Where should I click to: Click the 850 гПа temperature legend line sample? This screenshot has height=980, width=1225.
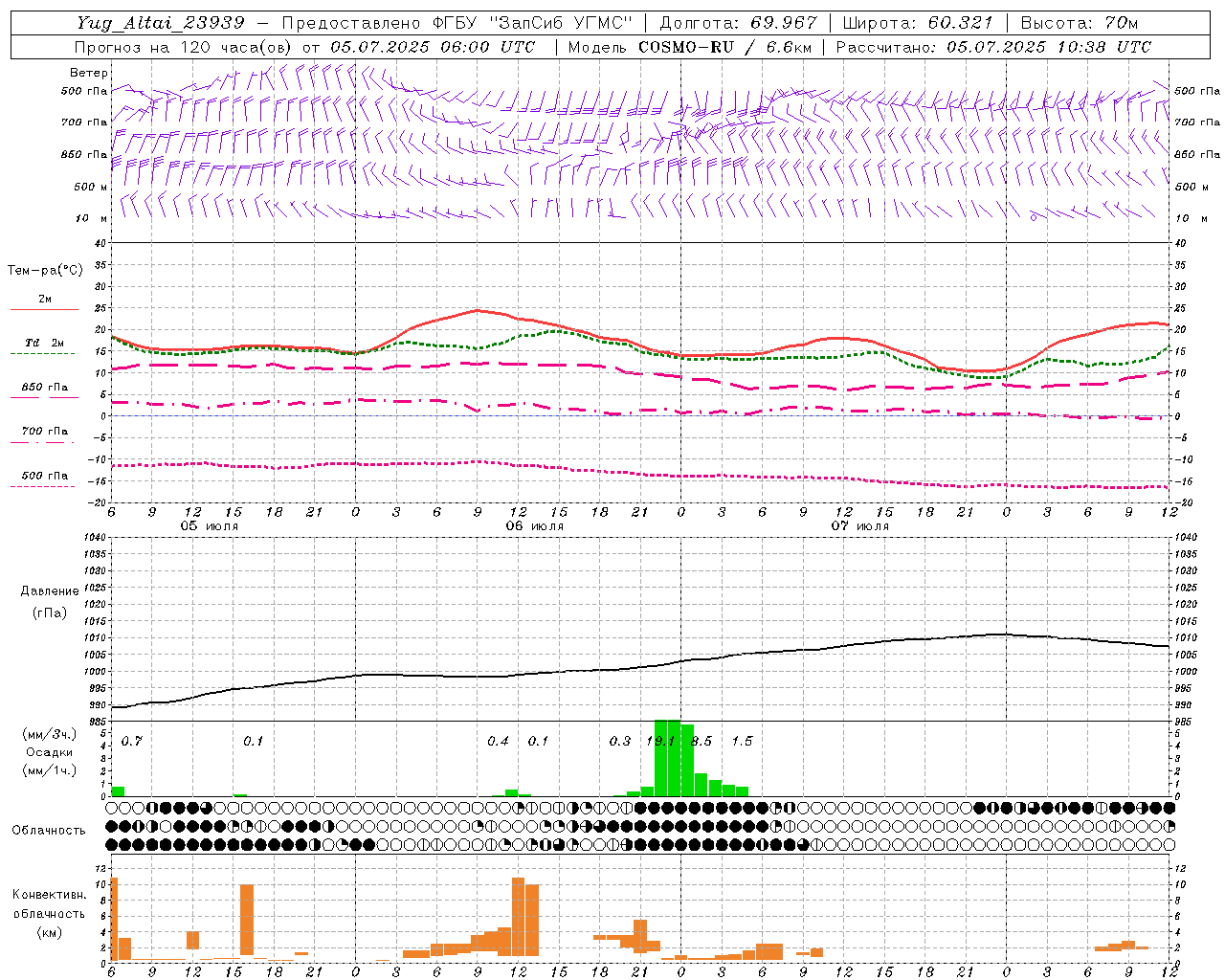[x=44, y=397]
